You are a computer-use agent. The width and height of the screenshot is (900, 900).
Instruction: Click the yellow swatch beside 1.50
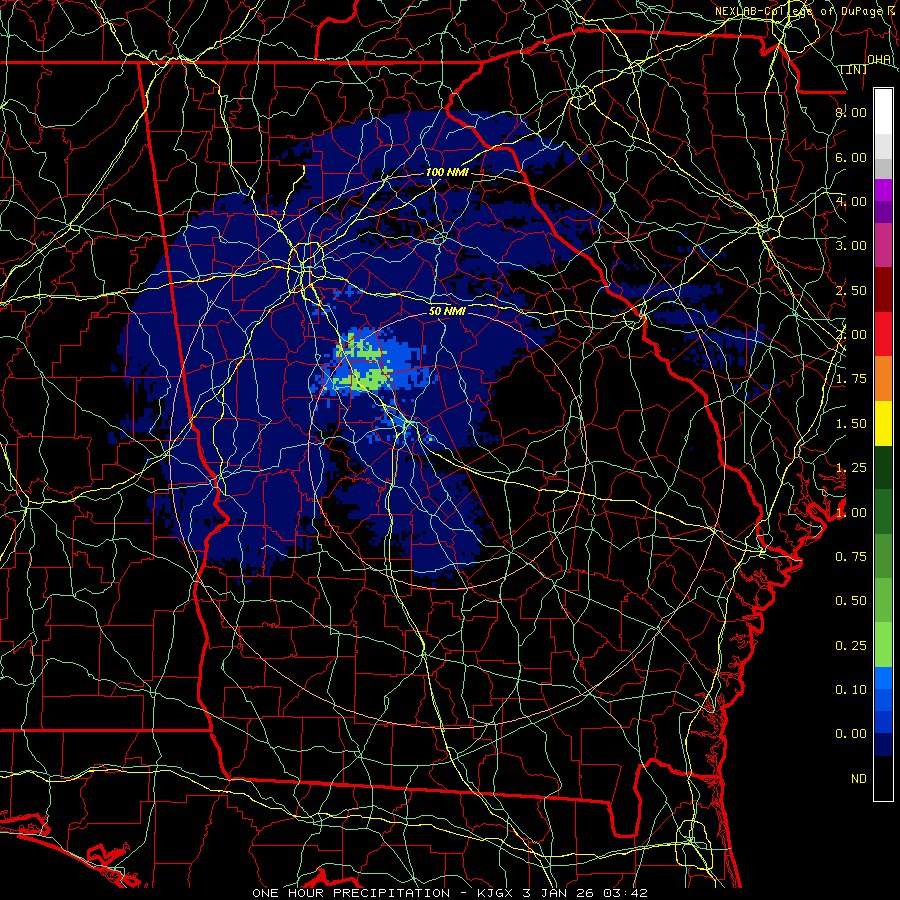click(883, 423)
